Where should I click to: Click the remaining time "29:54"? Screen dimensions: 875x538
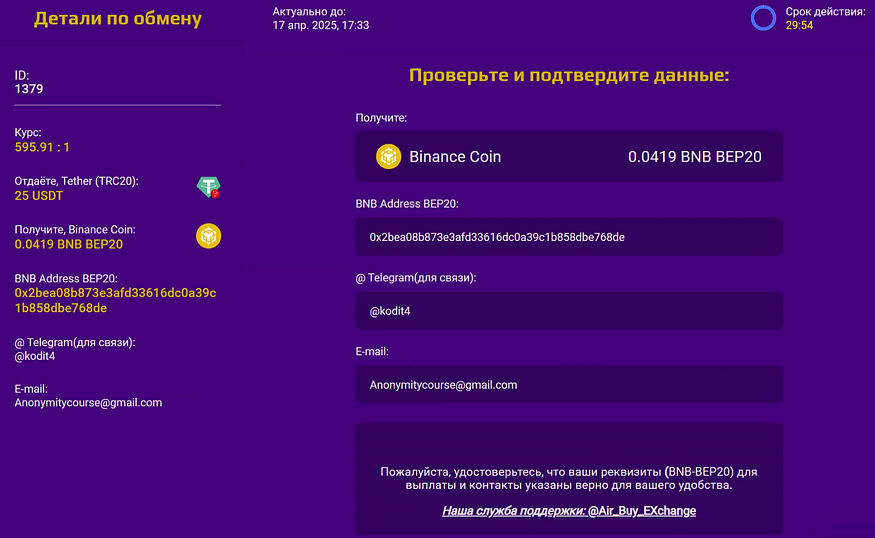pos(799,25)
